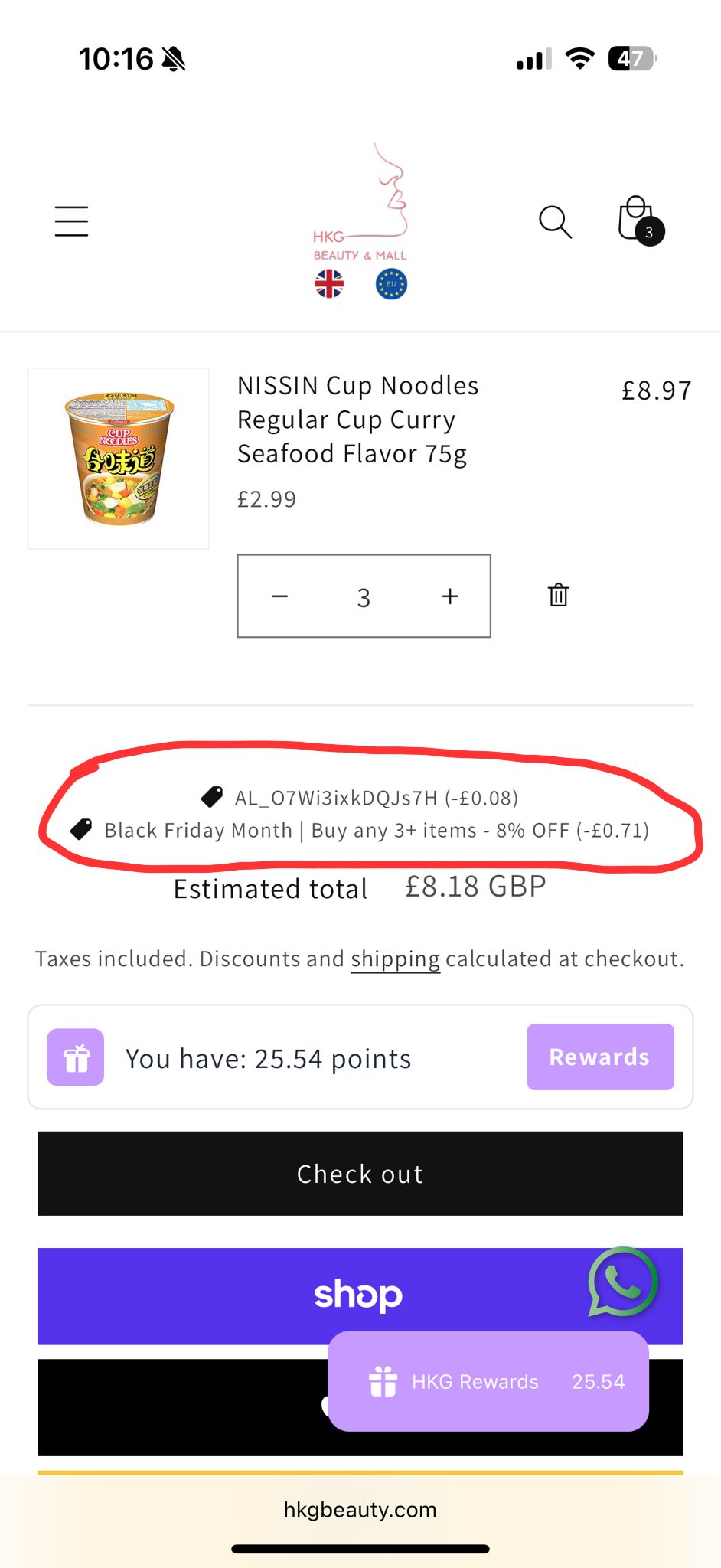Open the Nissin Cup Noodles thumbnail
The image size is (721, 1568).
[119, 459]
